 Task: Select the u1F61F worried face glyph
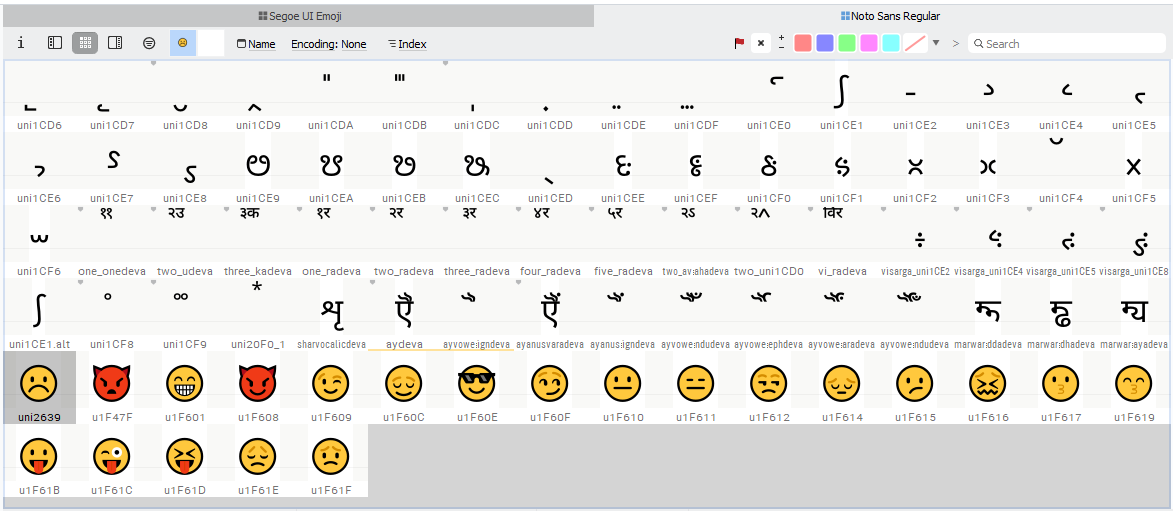click(x=331, y=460)
